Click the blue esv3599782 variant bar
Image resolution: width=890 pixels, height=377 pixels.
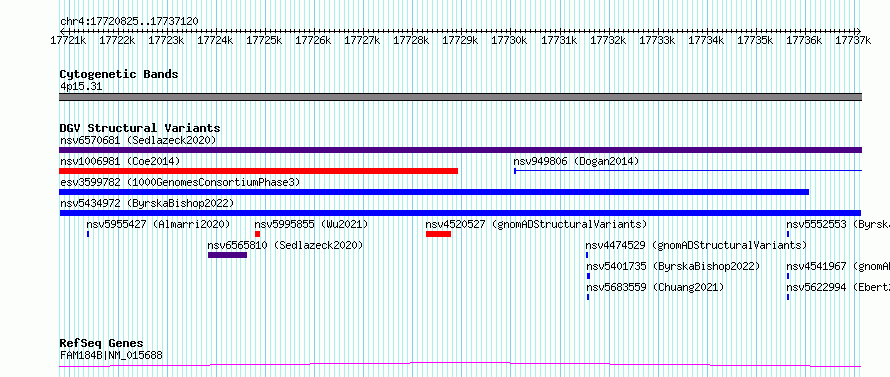pos(434,192)
